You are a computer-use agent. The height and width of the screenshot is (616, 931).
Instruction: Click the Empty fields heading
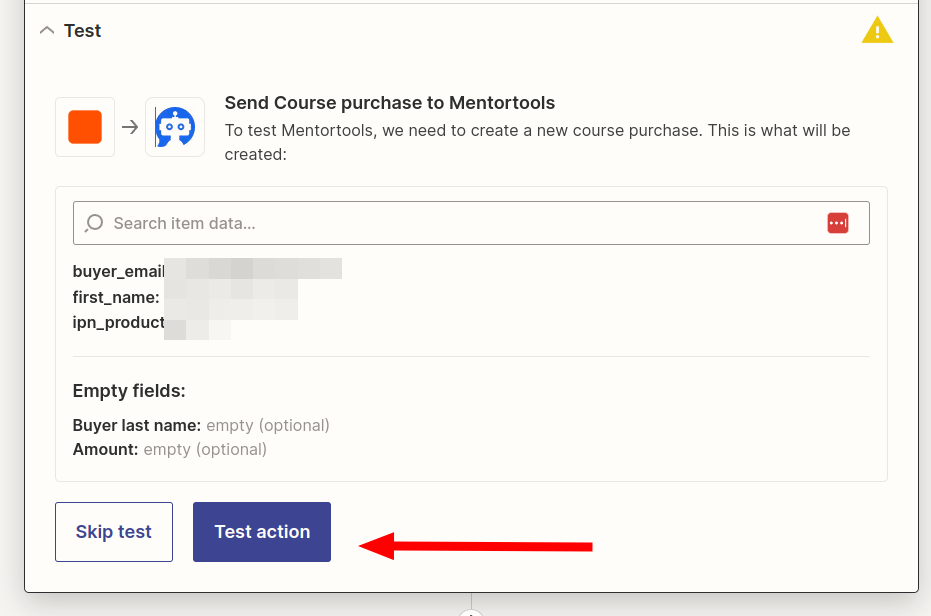129,391
